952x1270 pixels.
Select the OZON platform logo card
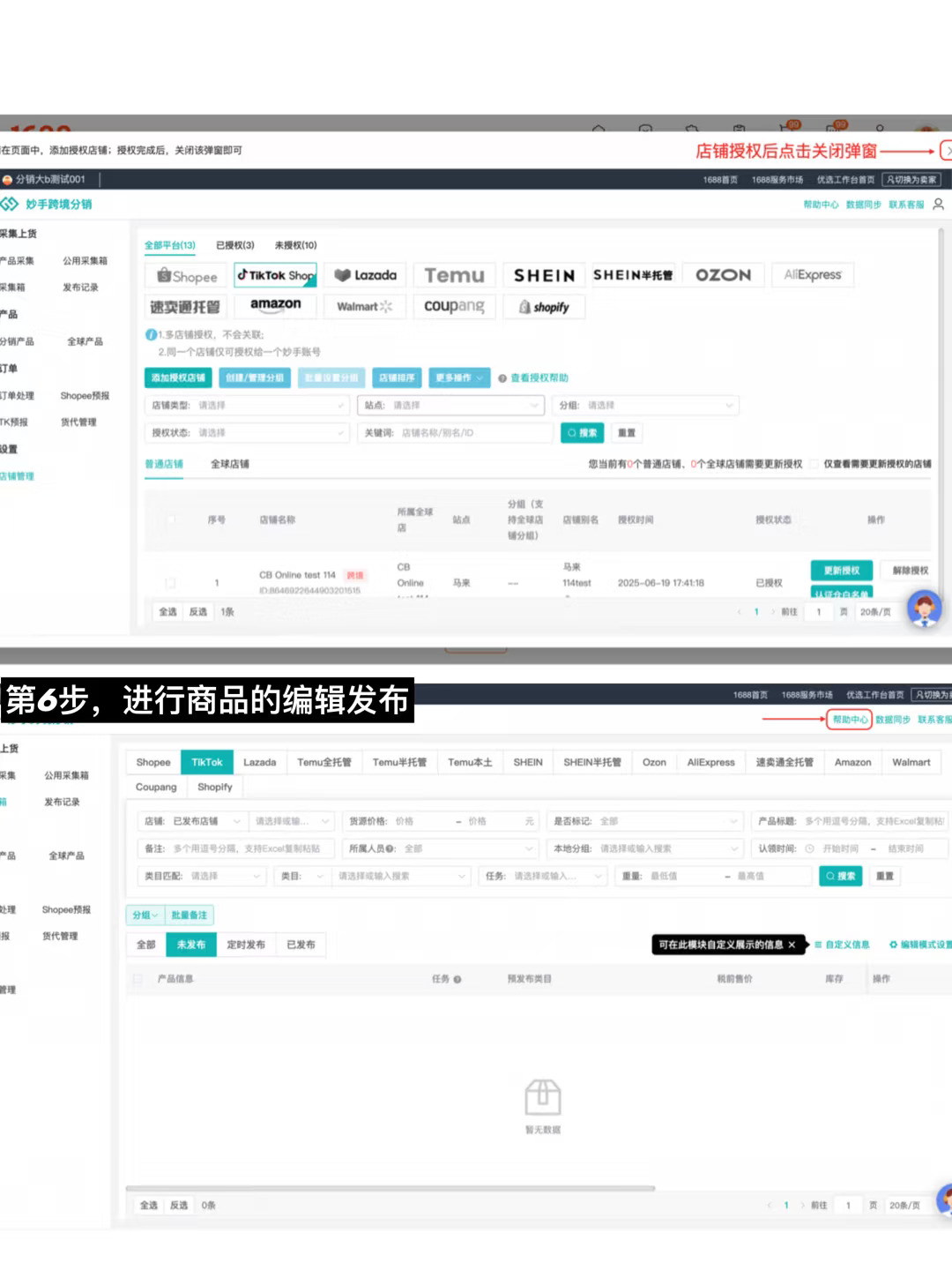click(x=724, y=275)
